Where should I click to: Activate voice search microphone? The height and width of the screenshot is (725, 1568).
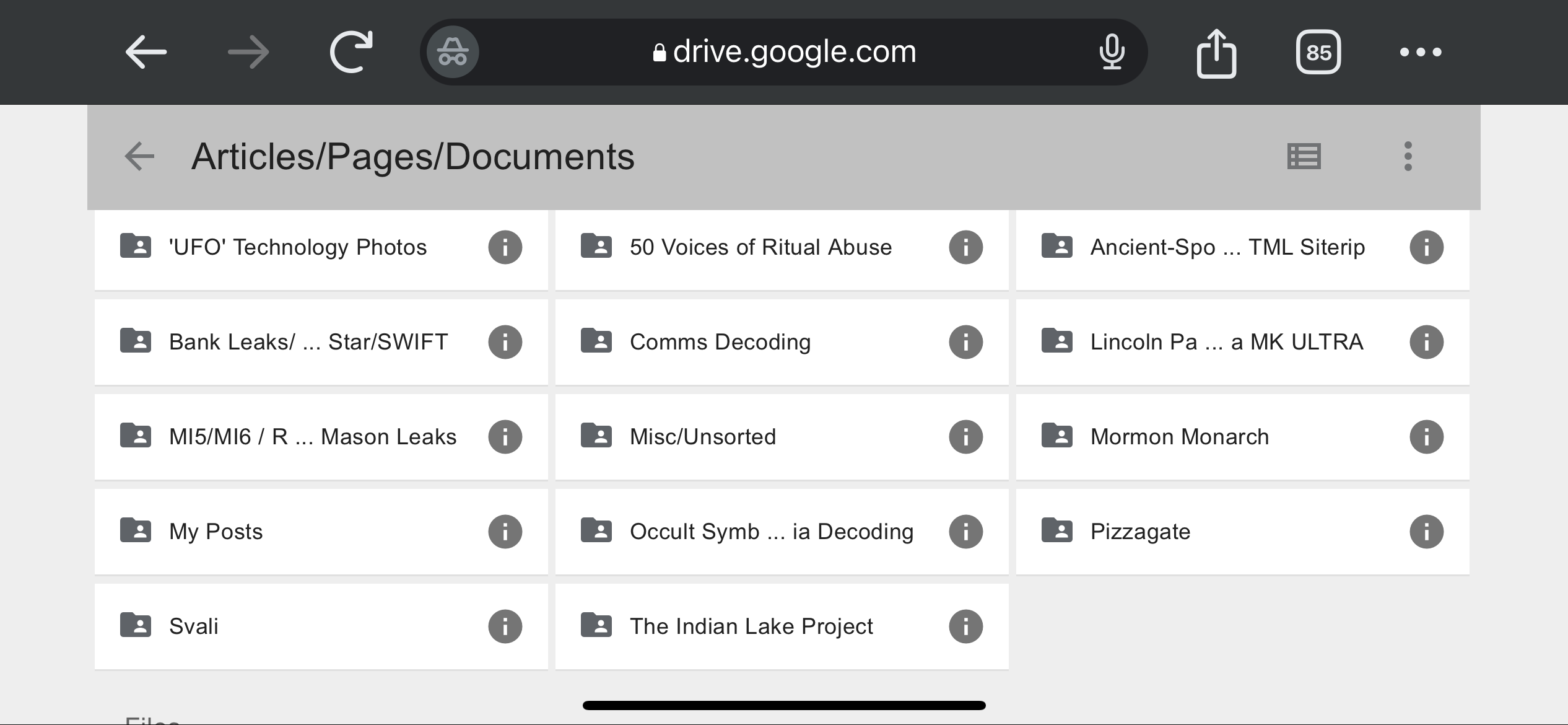tap(1112, 52)
